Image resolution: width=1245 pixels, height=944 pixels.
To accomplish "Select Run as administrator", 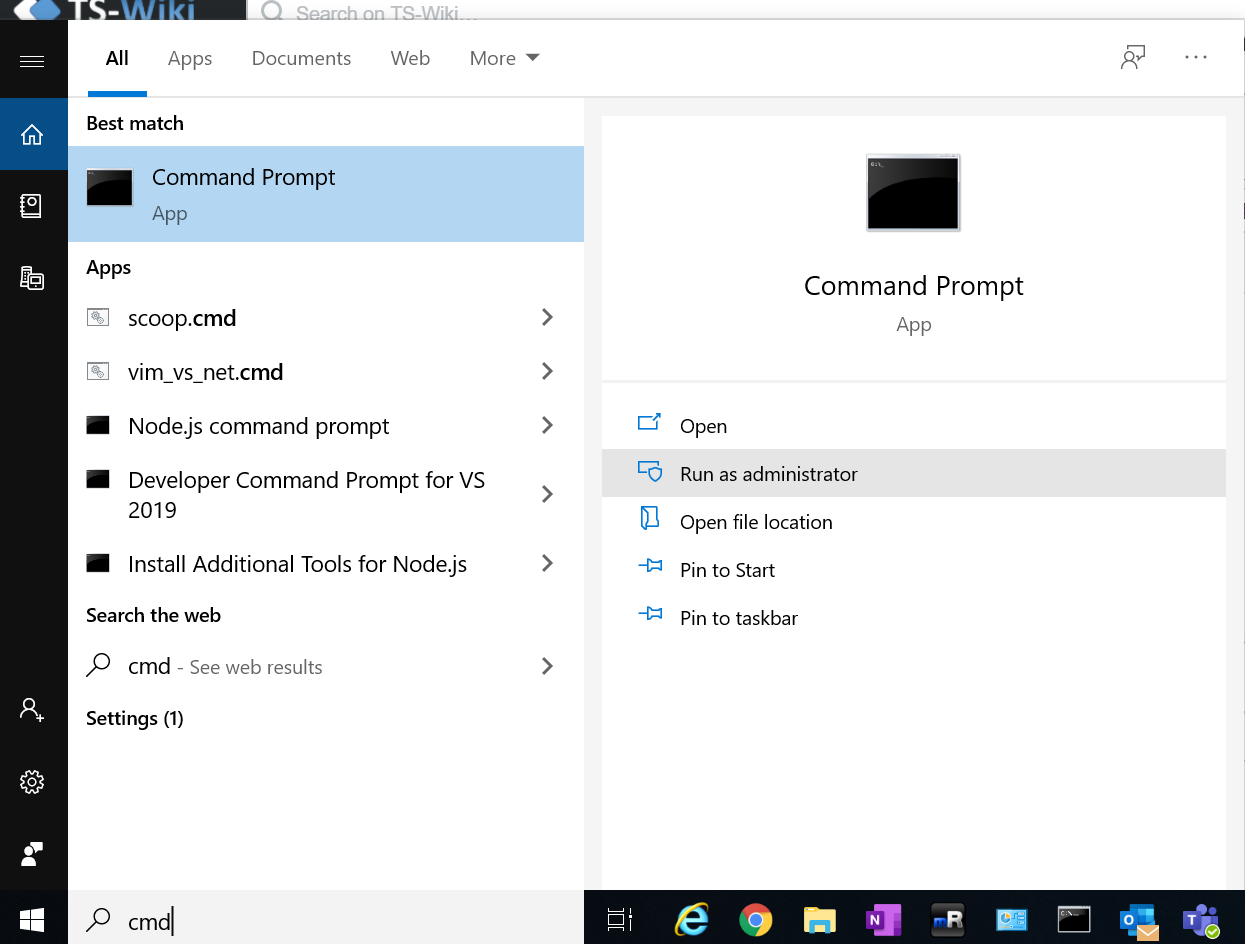I will 768,474.
